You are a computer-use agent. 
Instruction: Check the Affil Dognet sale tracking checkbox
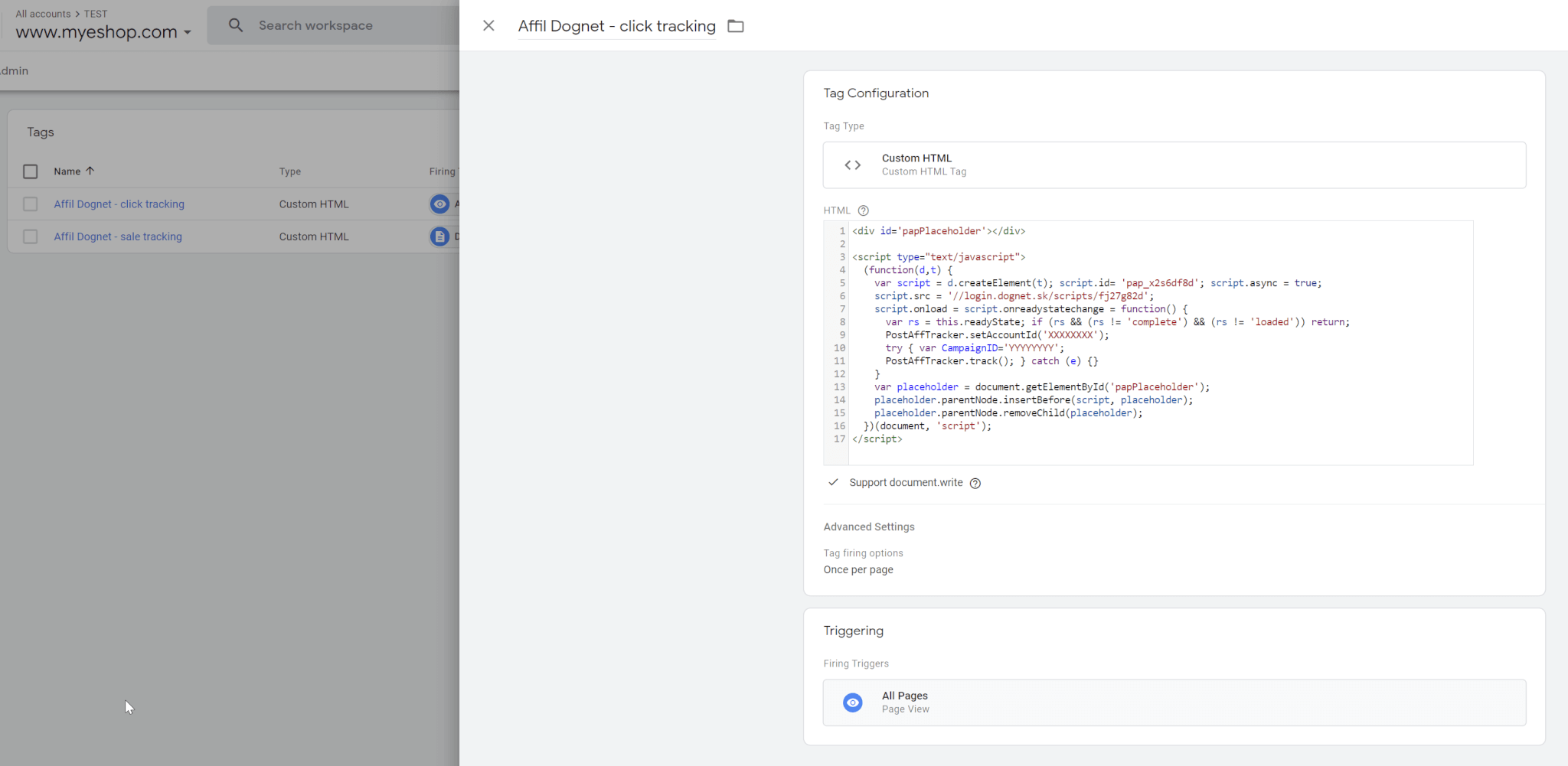(x=31, y=236)
